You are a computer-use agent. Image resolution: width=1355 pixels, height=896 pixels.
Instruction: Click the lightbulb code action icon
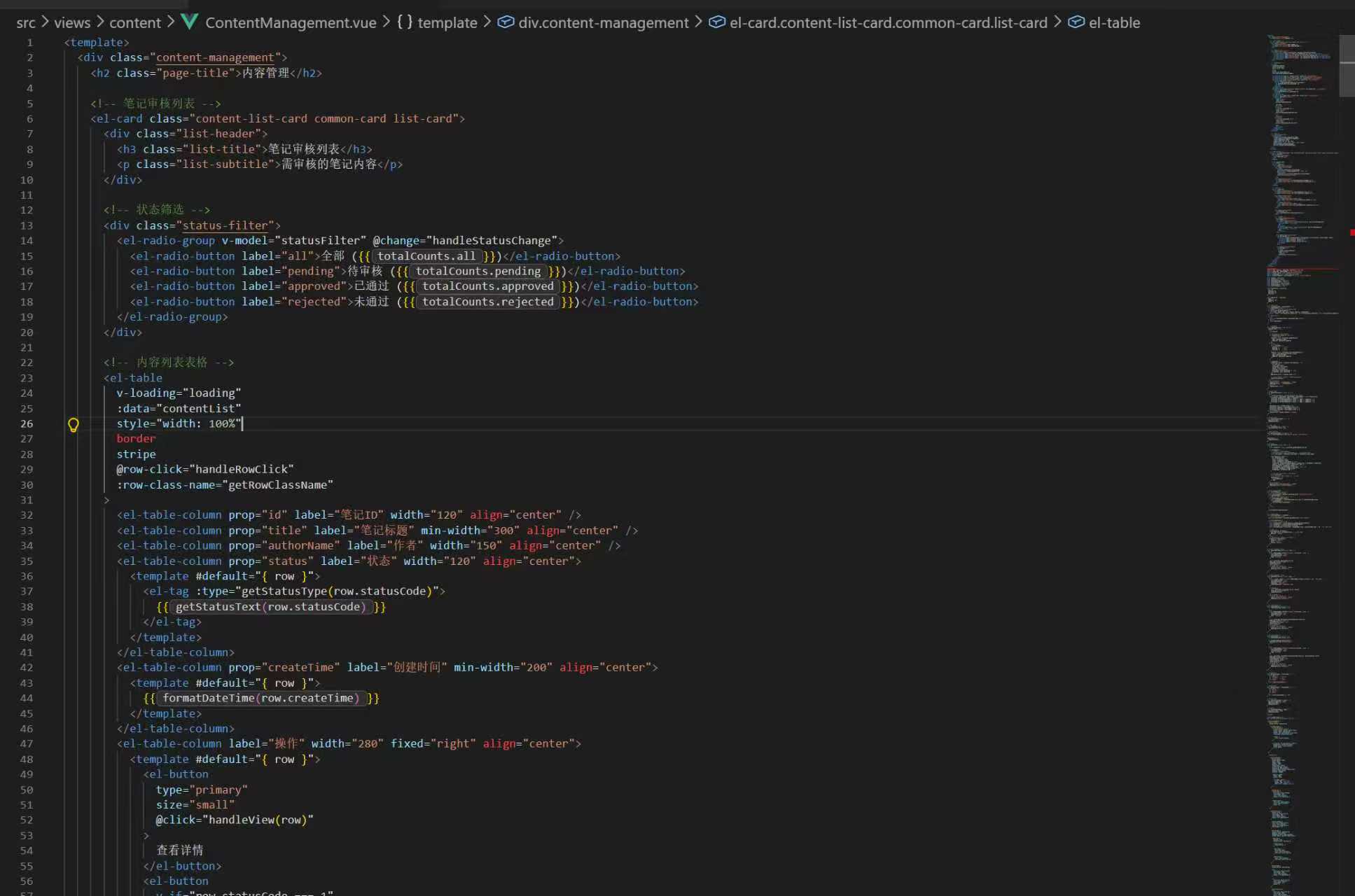[x=73, y=424]
